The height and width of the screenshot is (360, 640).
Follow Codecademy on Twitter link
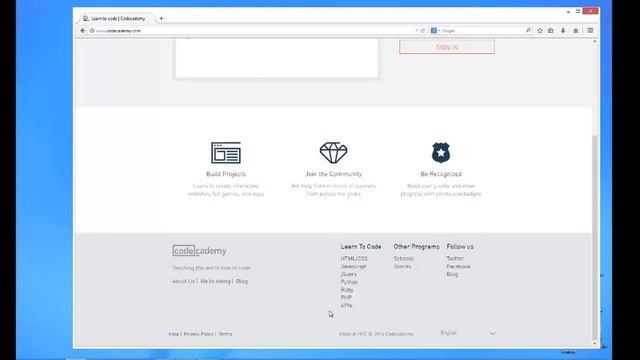pyautogui.click(x=455, y=258)
